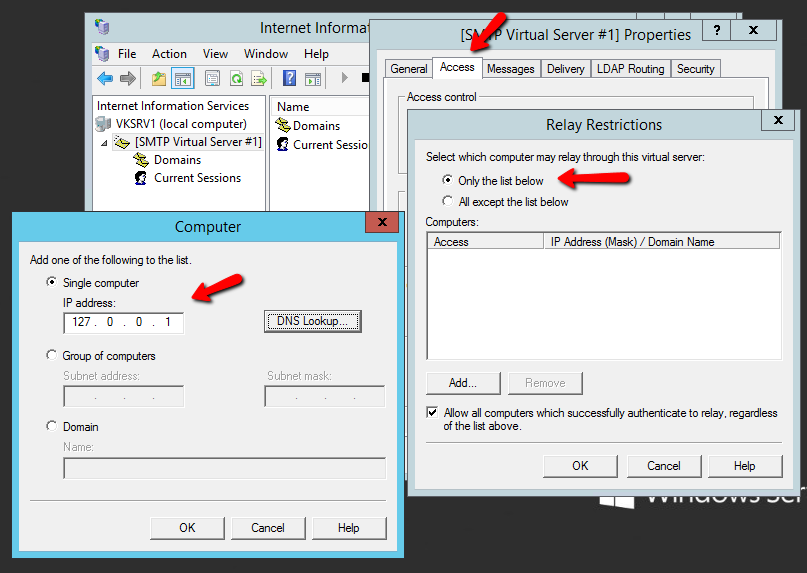Open the File menu in IIS
The width and height of the screenshot is (807, 573).
click(x=127, y=54)
